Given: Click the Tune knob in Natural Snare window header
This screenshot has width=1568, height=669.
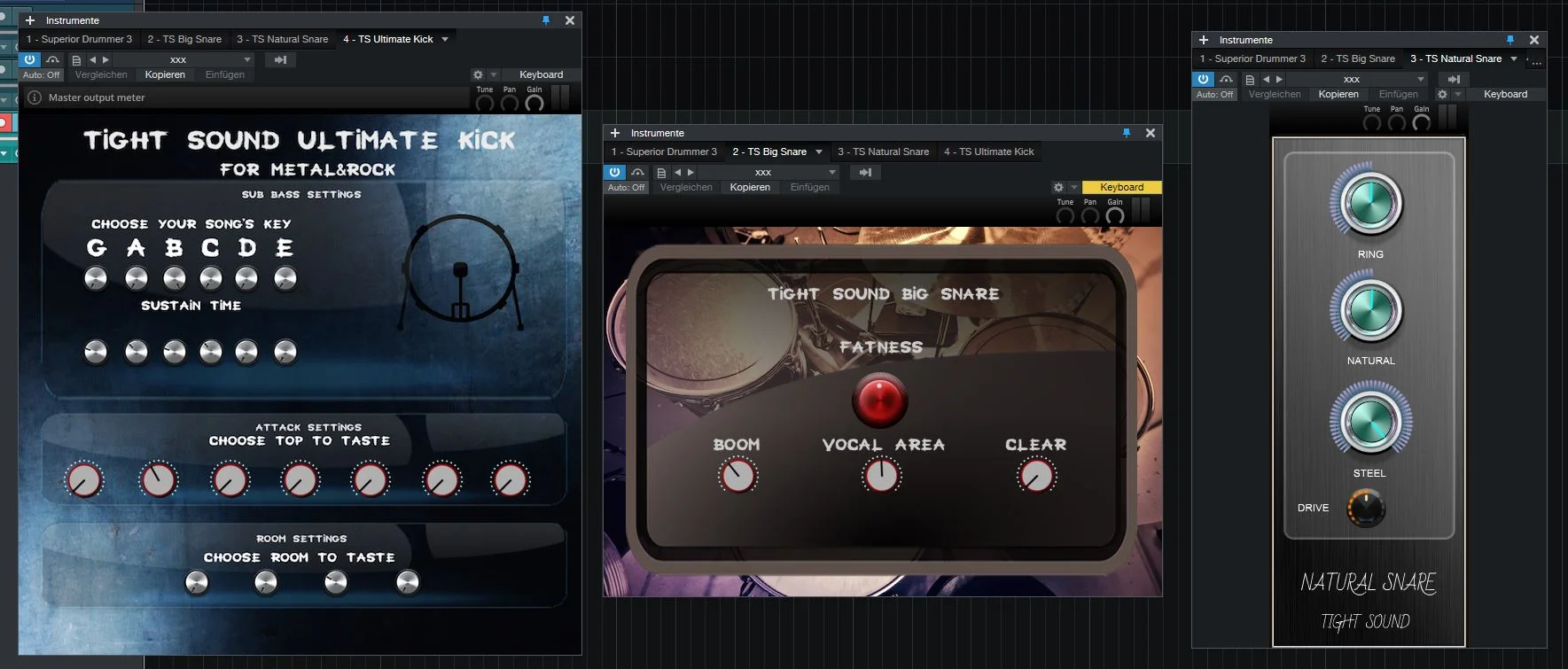Looking at the screenshot, I should tap(1372, 122).
